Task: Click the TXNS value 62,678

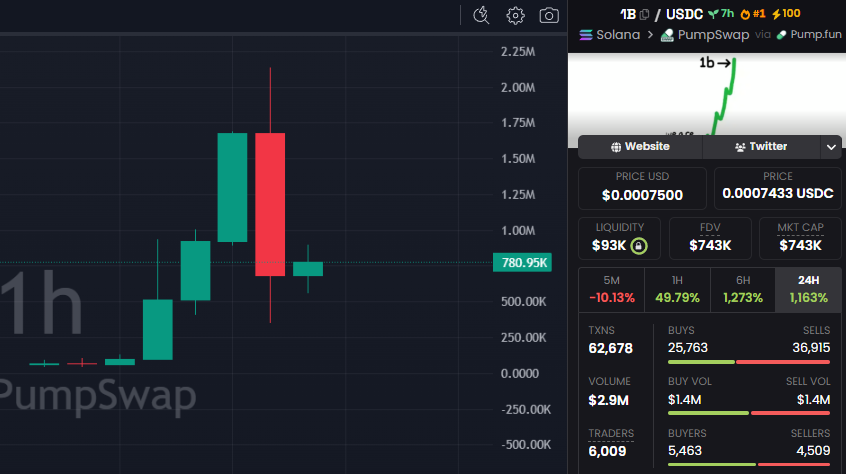Action: point(610,348)
